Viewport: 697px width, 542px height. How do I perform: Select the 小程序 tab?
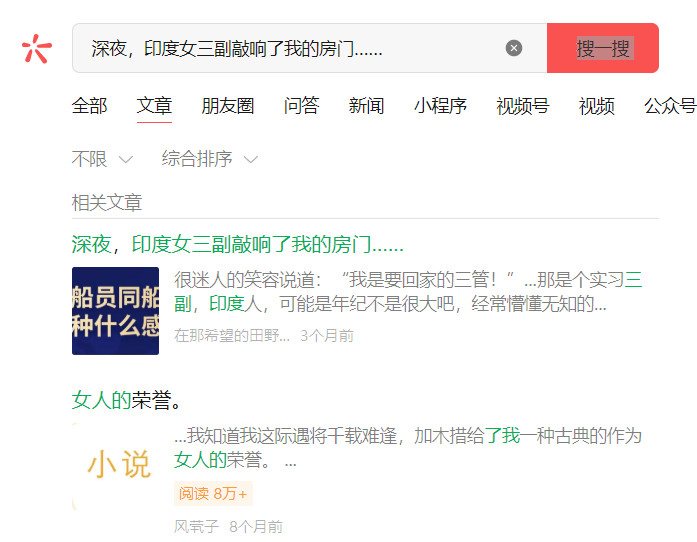point(440,106)
